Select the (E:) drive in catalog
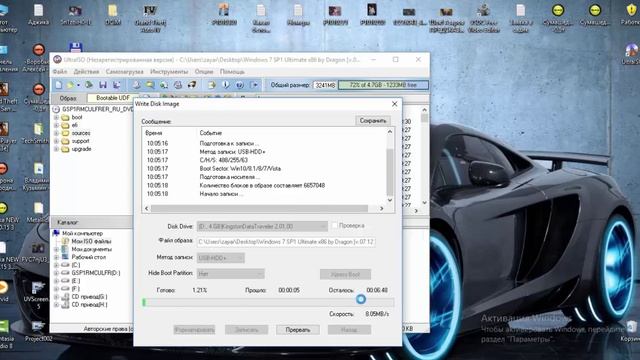 point(76,281)
